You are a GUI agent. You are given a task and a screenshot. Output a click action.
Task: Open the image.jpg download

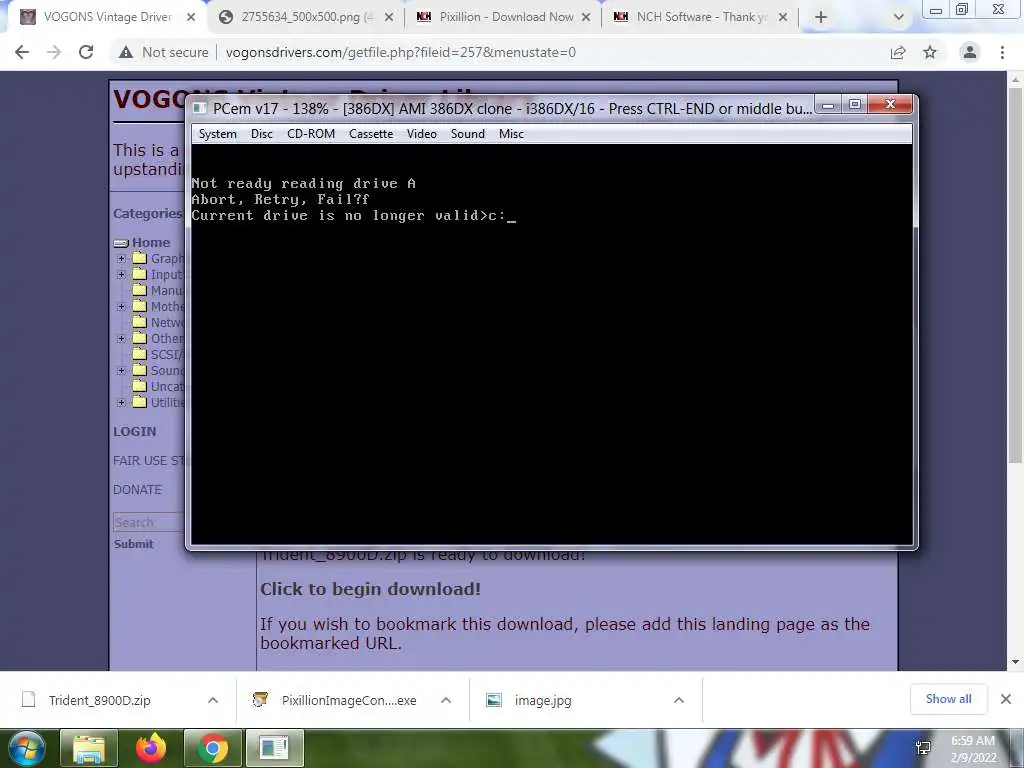click(543, 700)
